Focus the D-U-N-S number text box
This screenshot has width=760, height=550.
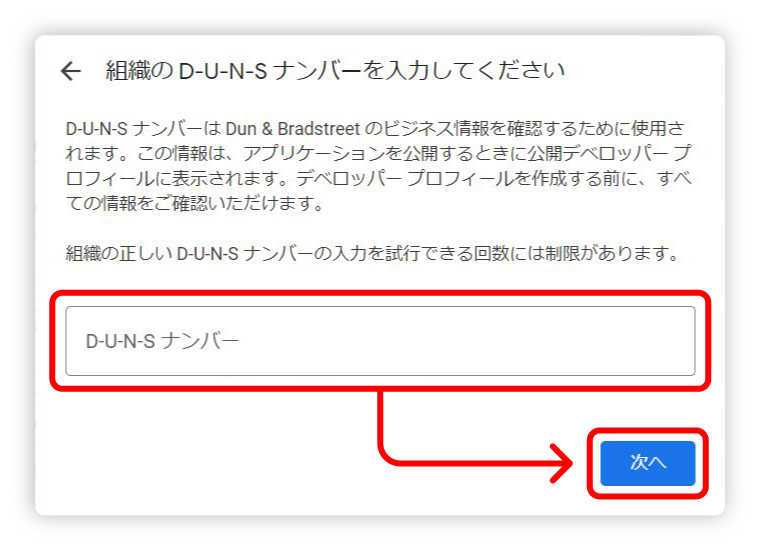coord(380,341)
